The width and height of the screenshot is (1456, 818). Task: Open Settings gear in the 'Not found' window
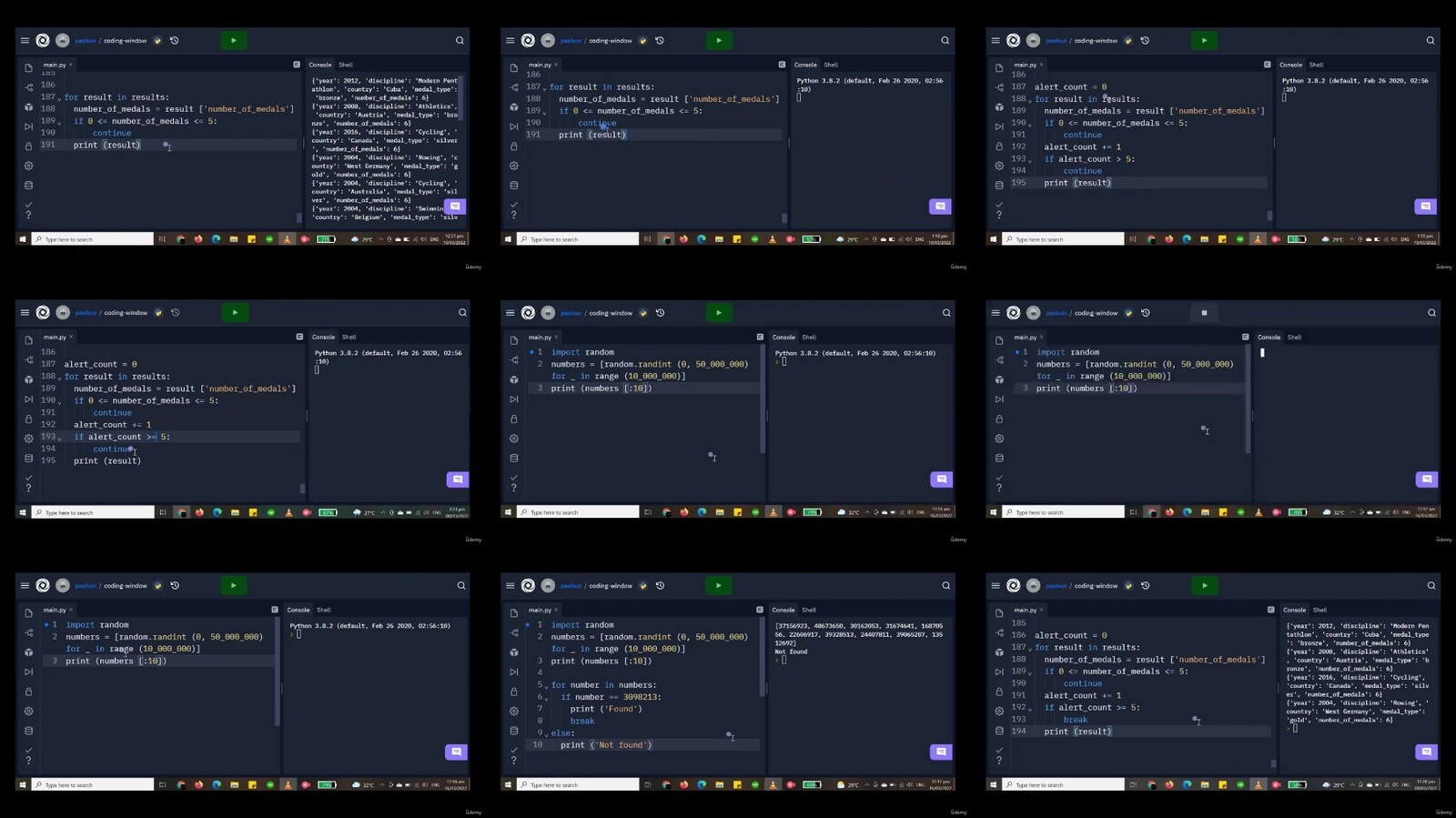click(x=514, y=711)
